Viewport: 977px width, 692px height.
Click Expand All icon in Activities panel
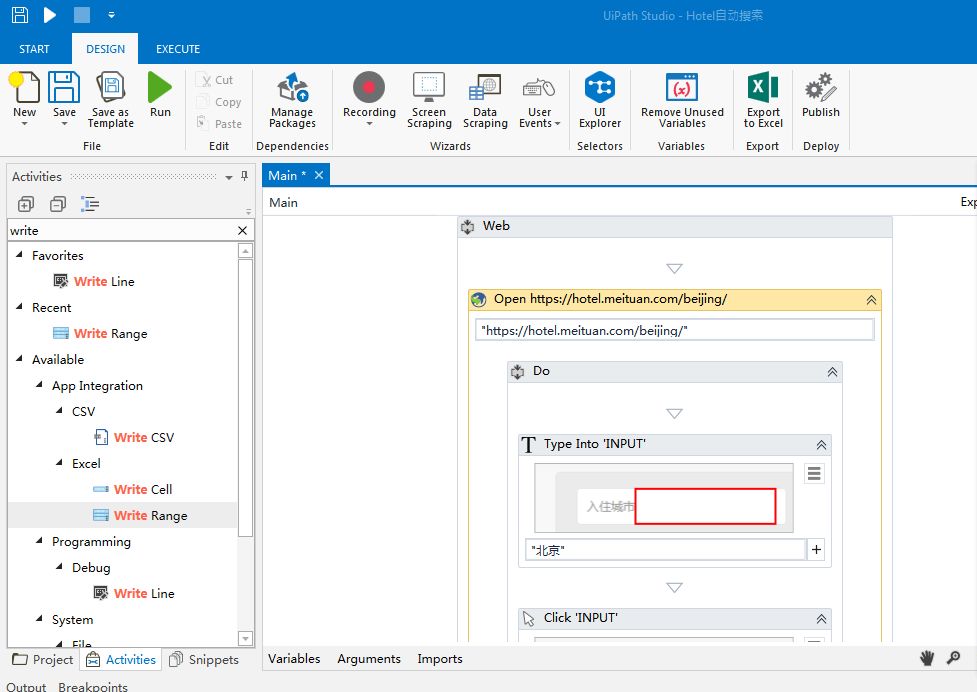click(26, 204)
